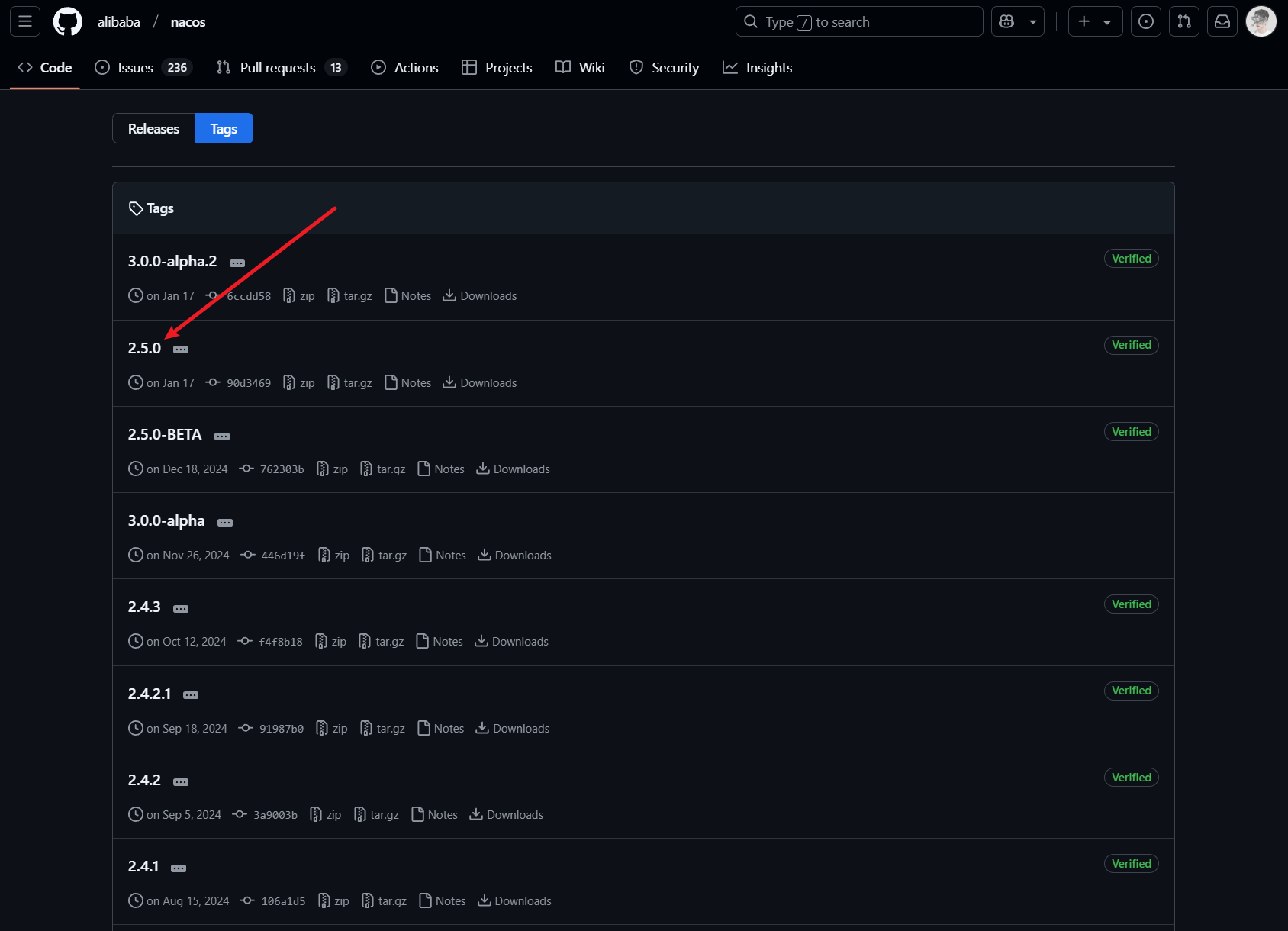Open the 2.5.0-BETA tag link
The height and width of the screenshot is (931, 1288).
tap(165, 434)
